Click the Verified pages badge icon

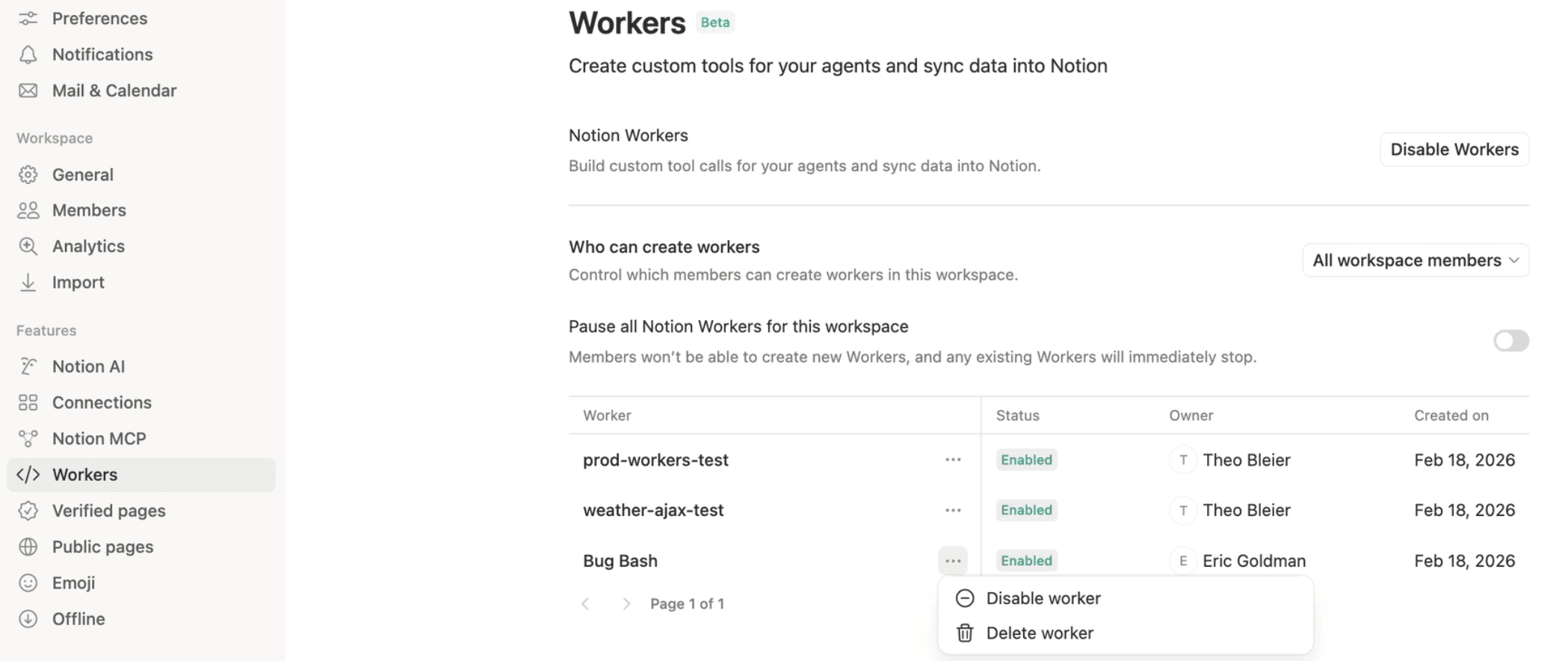click(x=28, y=511)
